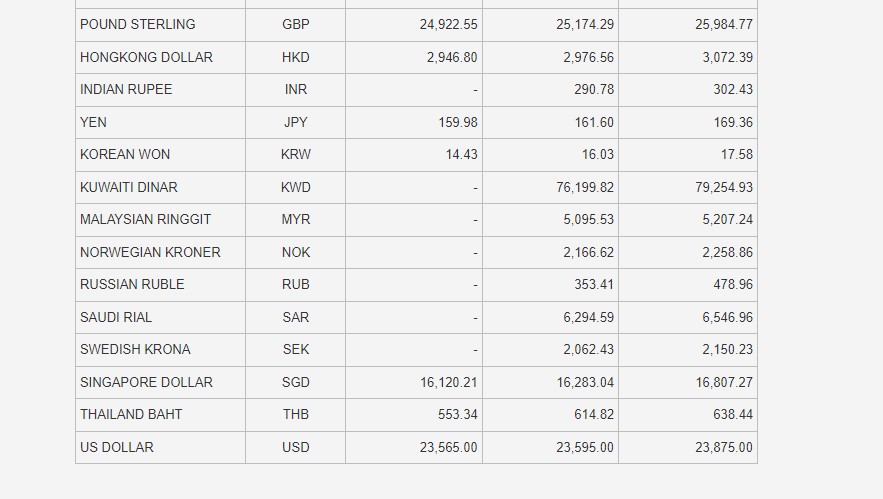Click the SGD currency code cell
The height and width of the screenshot is (499, 883).
(x=296, y=382)
